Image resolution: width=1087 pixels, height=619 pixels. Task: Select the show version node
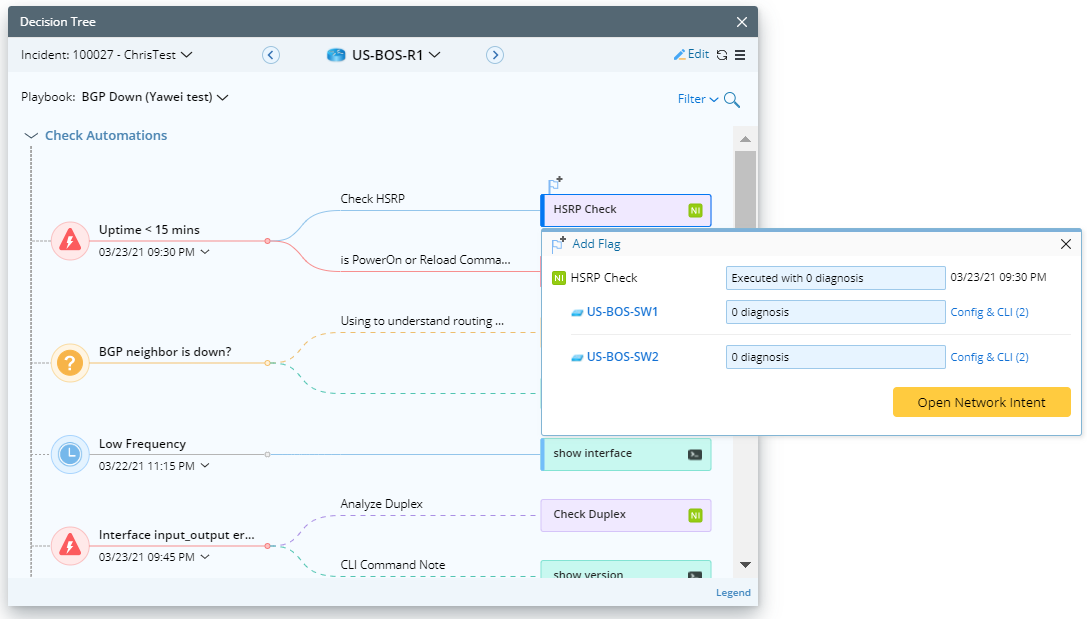(625, 570)
